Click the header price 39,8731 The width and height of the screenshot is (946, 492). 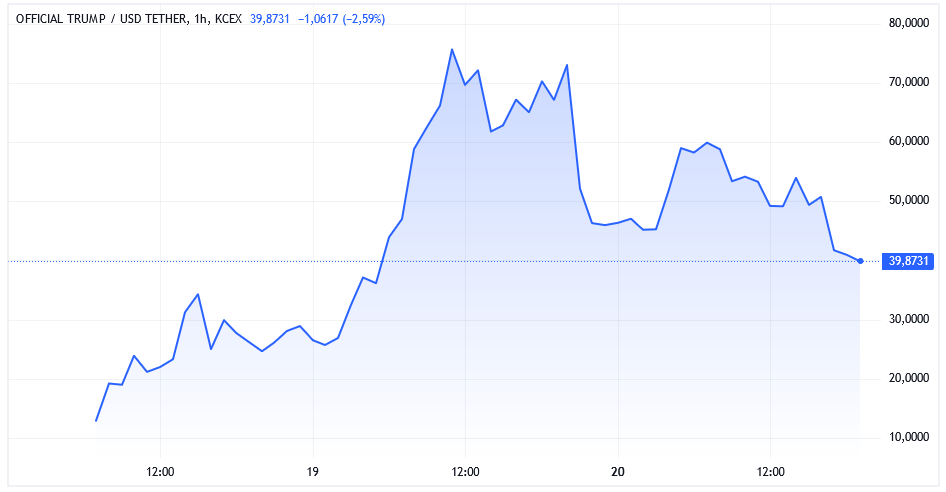pos(272,19)
